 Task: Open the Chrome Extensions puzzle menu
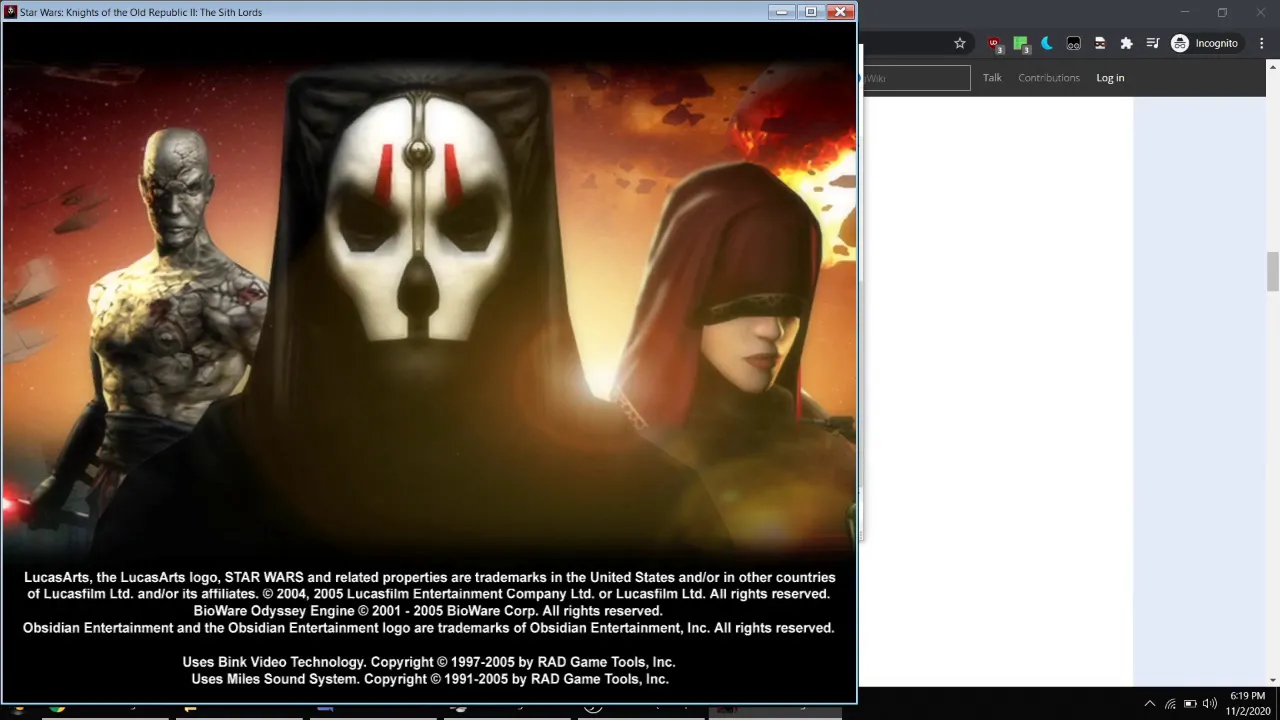coord(1126,43)
